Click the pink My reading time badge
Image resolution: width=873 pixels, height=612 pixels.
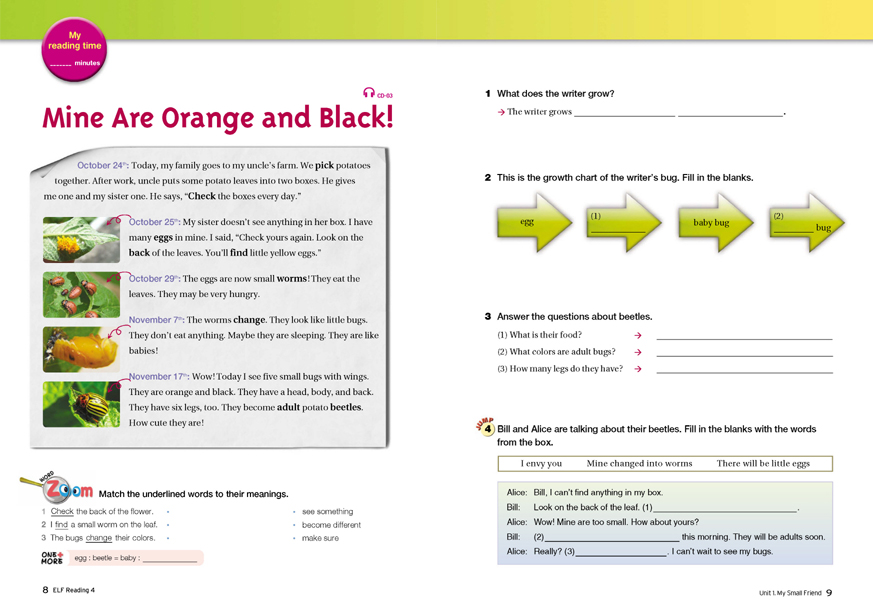point(74,48)
